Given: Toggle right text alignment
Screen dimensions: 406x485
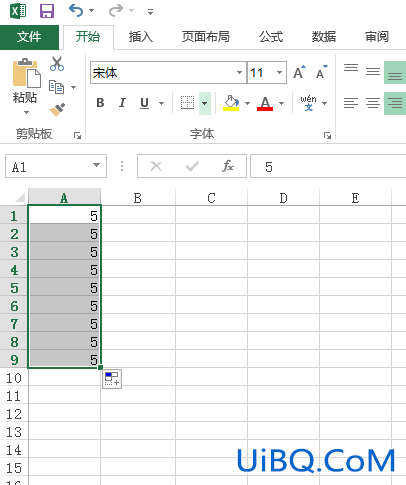Looking at the screenshot, I should [x=395, y=103].
